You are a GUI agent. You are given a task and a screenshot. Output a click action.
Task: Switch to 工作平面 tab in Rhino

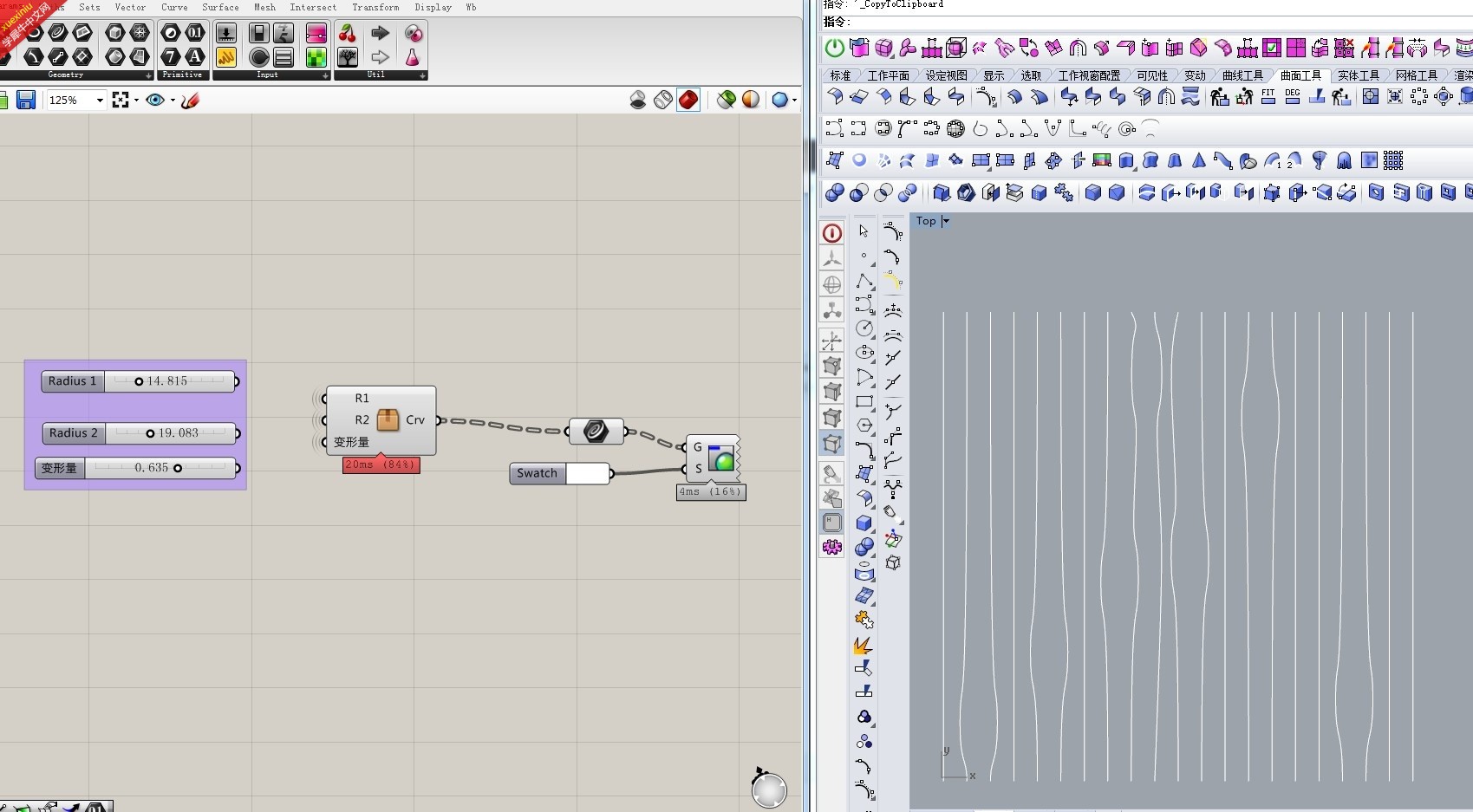pos(888,75)
